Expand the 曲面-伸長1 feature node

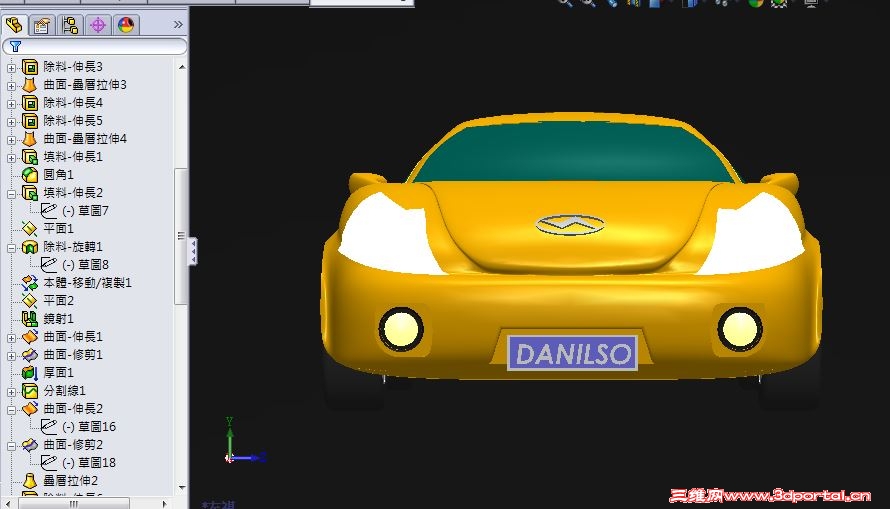(x=11, y=338)
